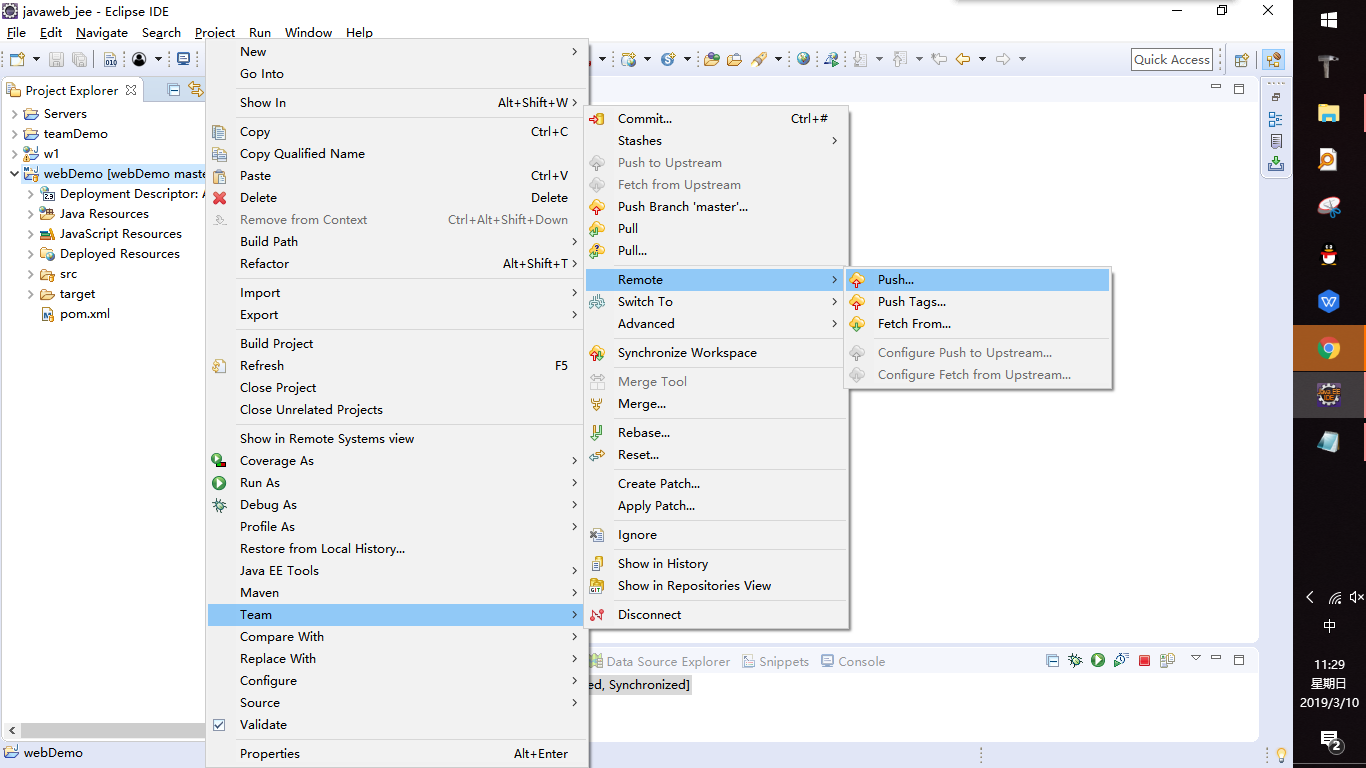Click the green Run icon in bottom panel
1366x768 pixels.
[1098, 660]
